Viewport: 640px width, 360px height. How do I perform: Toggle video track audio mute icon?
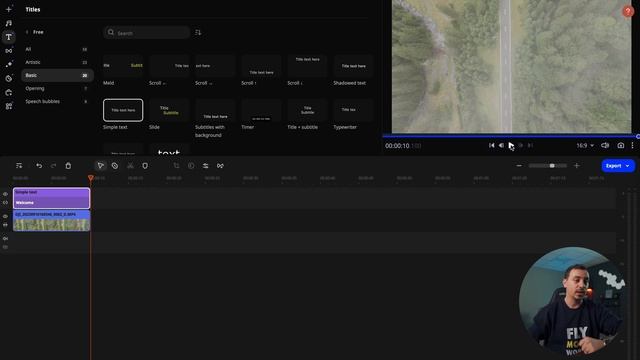(x=5, y=225)
